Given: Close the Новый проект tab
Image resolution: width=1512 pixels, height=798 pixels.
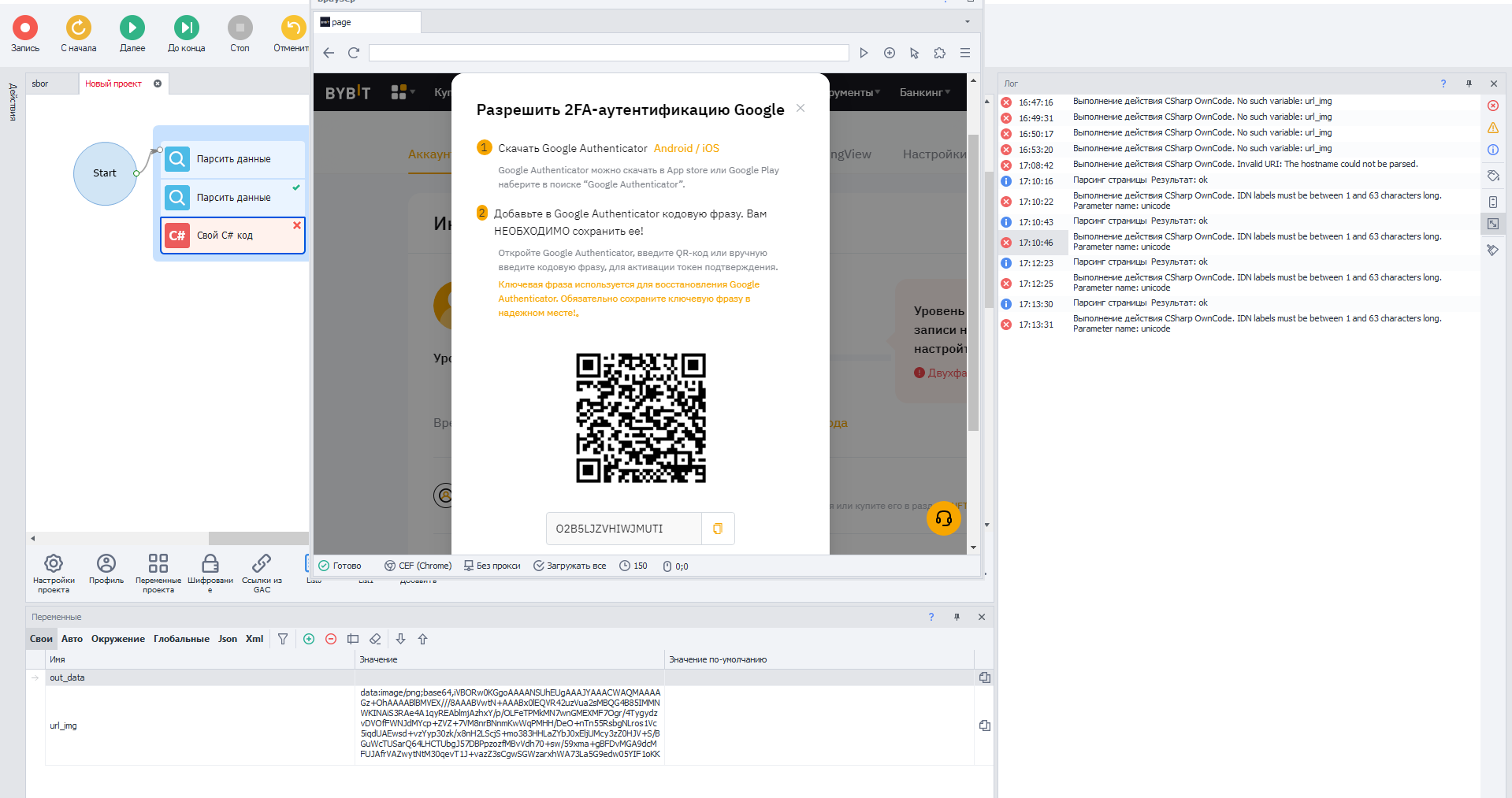Looking at the screenshot, I should pos(158,84).
